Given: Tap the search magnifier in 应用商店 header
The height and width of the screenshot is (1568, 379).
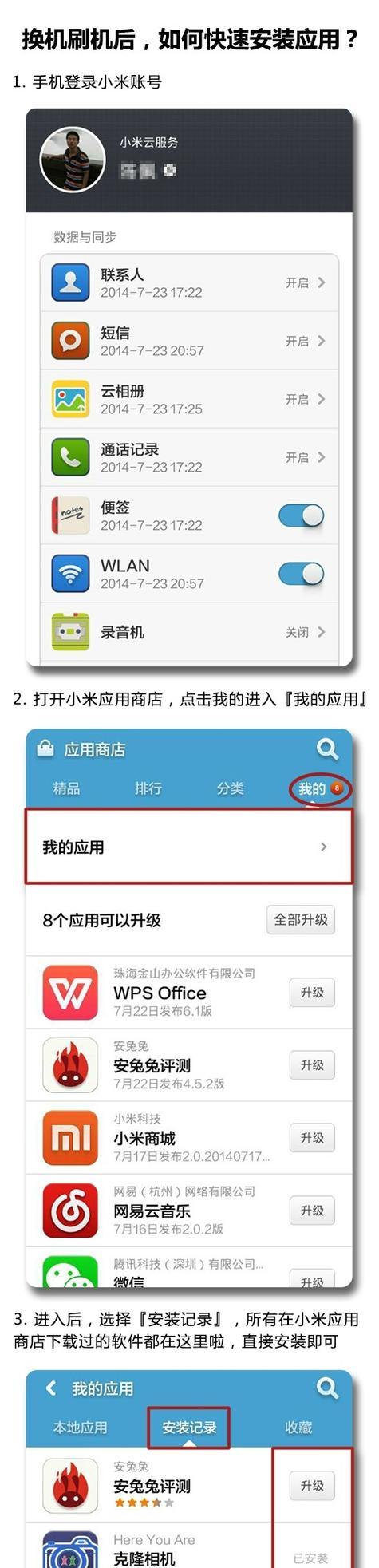Looking at the screenshot, I should click(327, 748).
